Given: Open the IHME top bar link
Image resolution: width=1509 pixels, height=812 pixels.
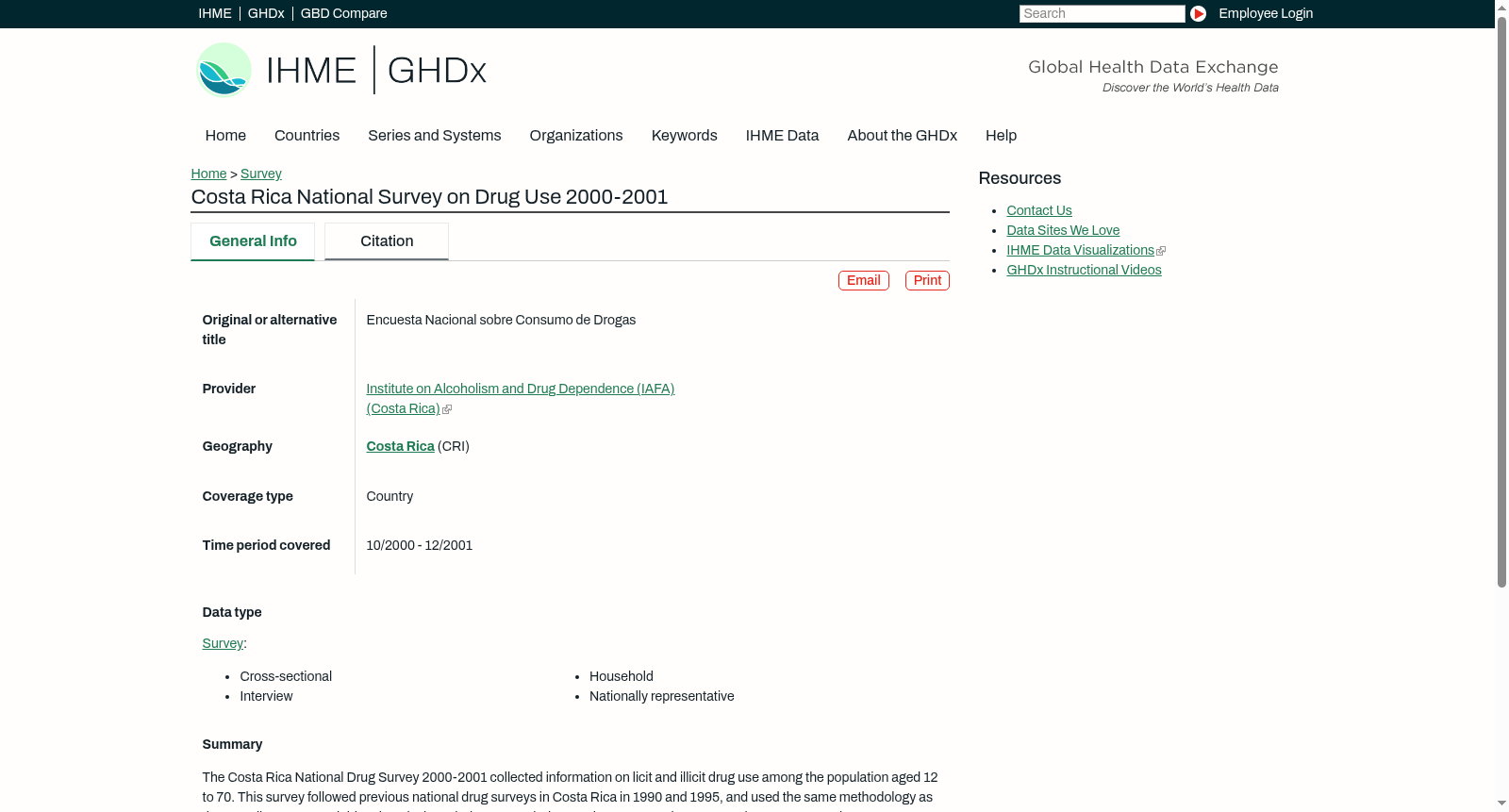Looking at the screenshot, I should [215, 13].
